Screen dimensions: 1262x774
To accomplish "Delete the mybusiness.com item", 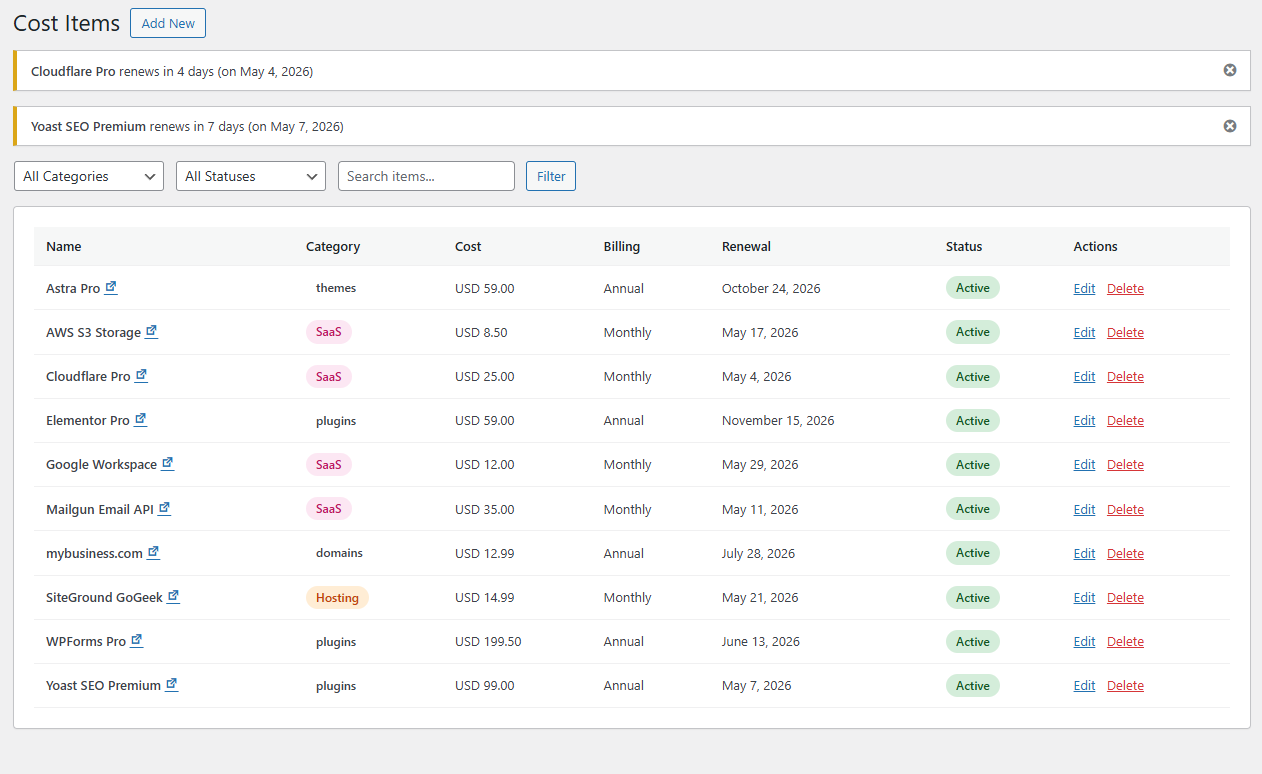I will tap(1125, 553).
